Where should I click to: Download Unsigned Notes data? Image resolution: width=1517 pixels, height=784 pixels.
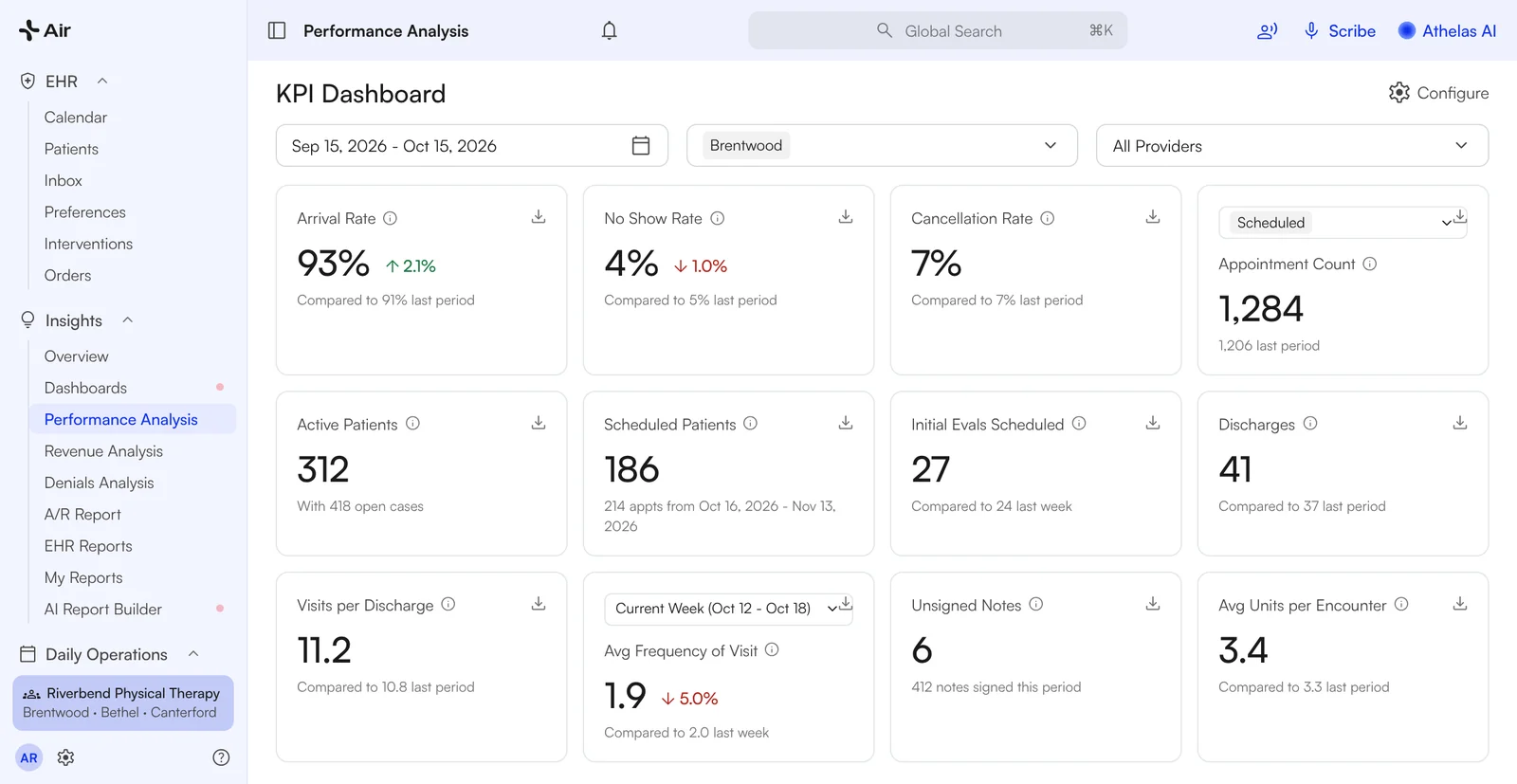tap(1153, 604)
